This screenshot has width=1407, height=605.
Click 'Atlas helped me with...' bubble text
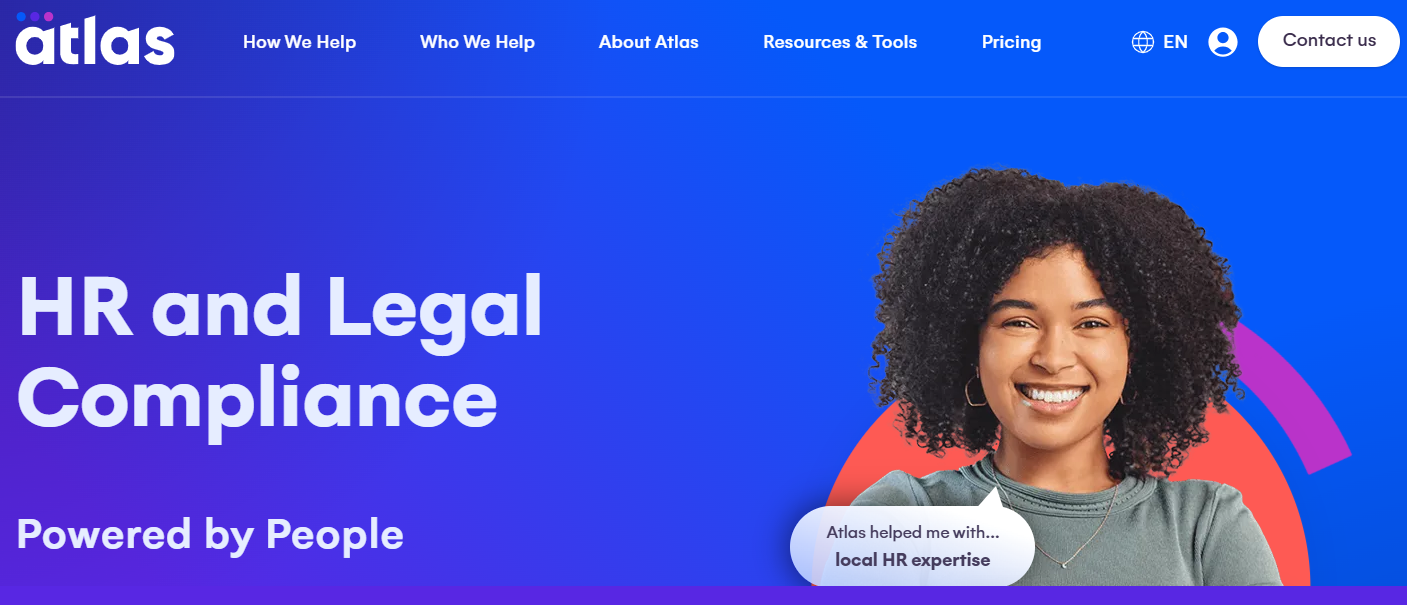pyautogui.click(x=912, y=533)
